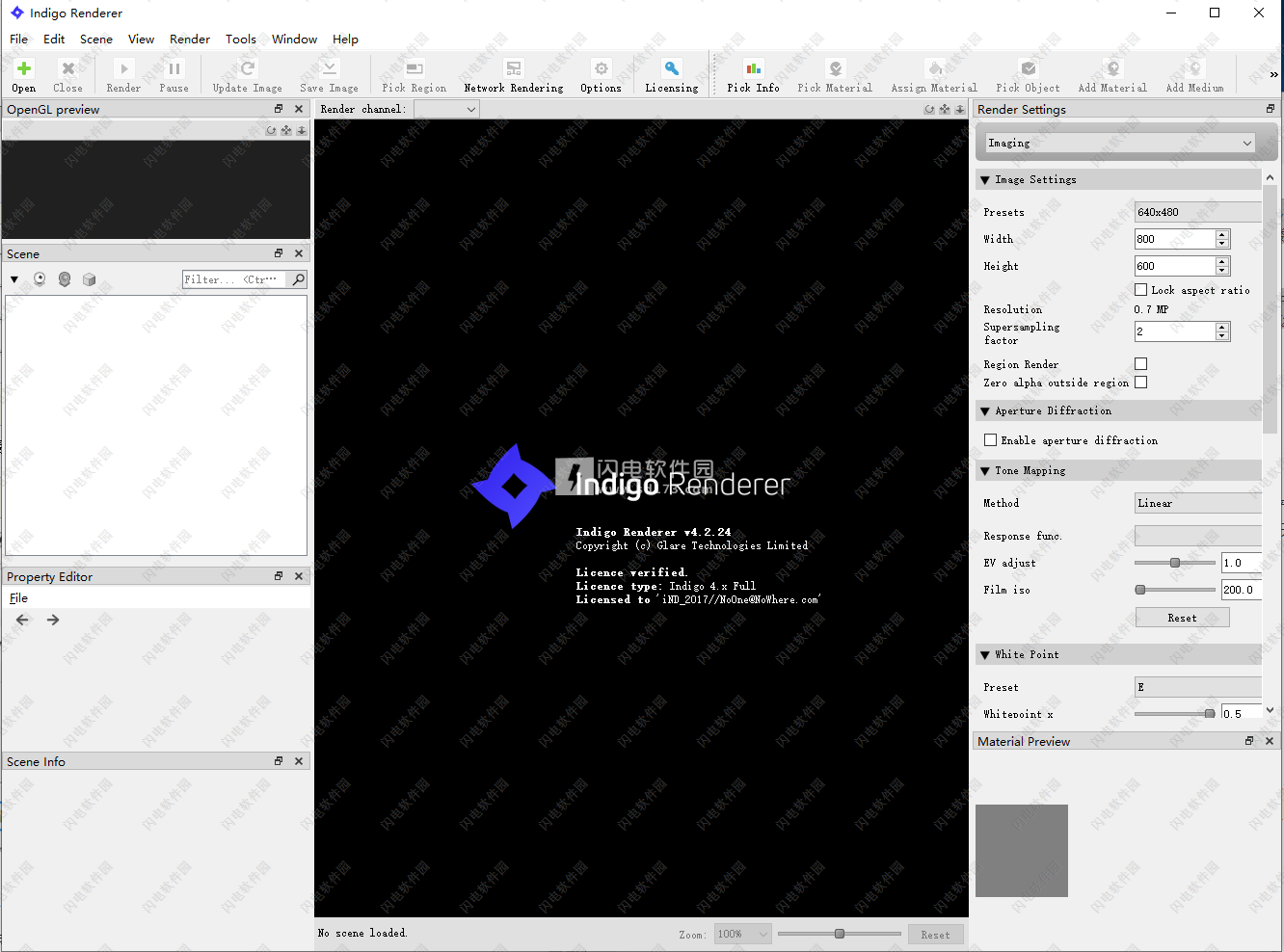
Task: Open the Scene menu
Action: click(x=96, y=40)
